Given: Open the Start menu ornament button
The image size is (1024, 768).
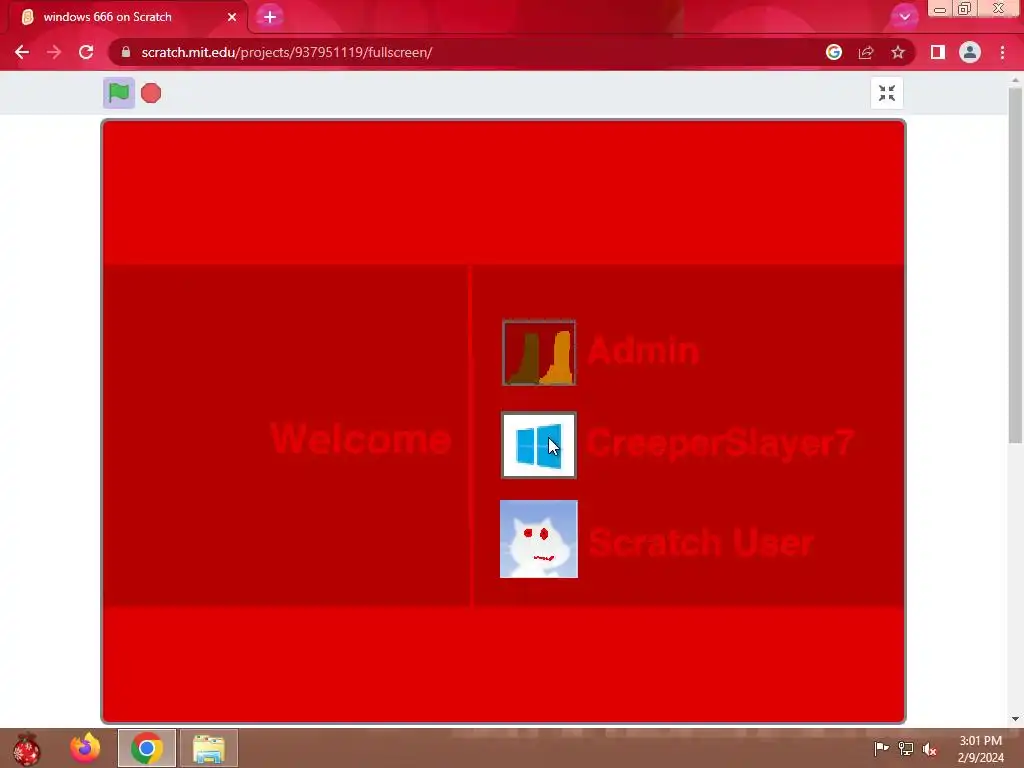Looking at the screenshot, I should click(x=26, y=748).
